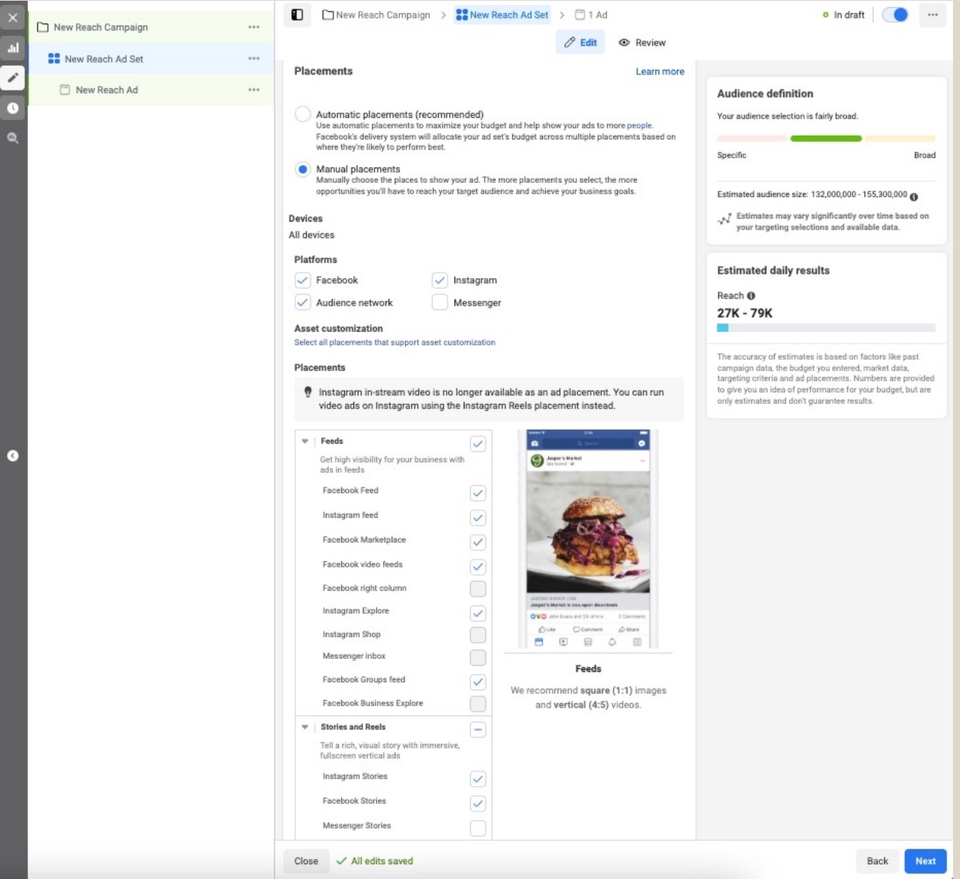Click the Close button
Viewport: 960px width, 879px height.
point(306,861)
